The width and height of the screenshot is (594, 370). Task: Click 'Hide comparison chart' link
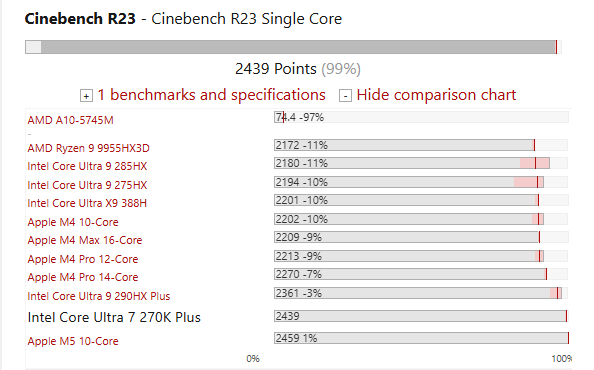[x=436, y=95]
